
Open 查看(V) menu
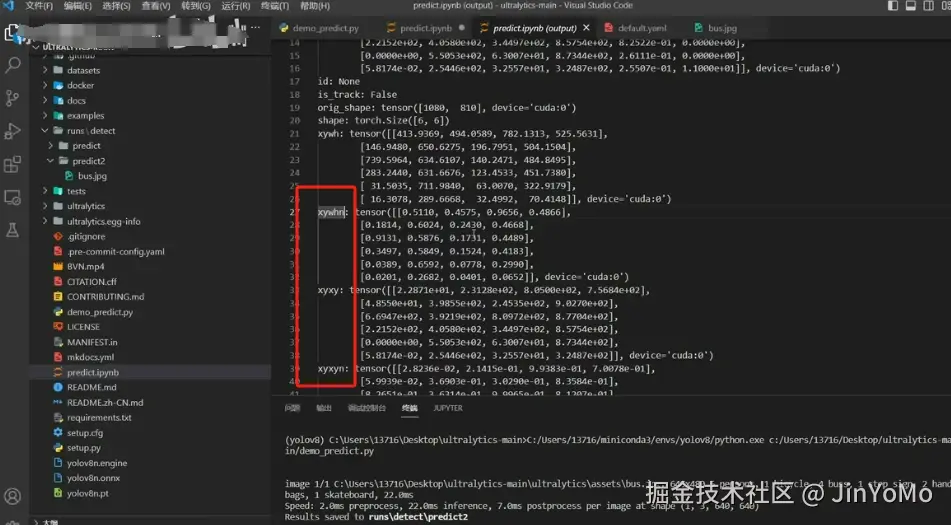156,5
